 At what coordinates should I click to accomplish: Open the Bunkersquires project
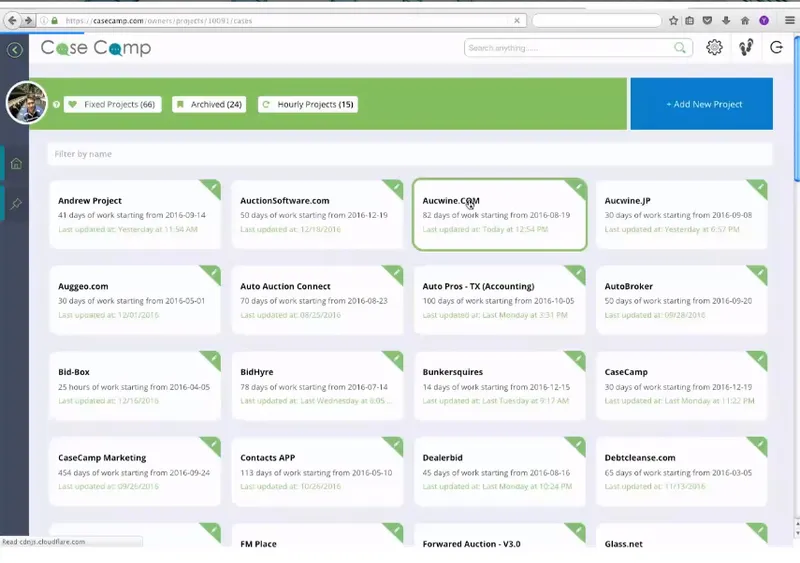[499, 386]
